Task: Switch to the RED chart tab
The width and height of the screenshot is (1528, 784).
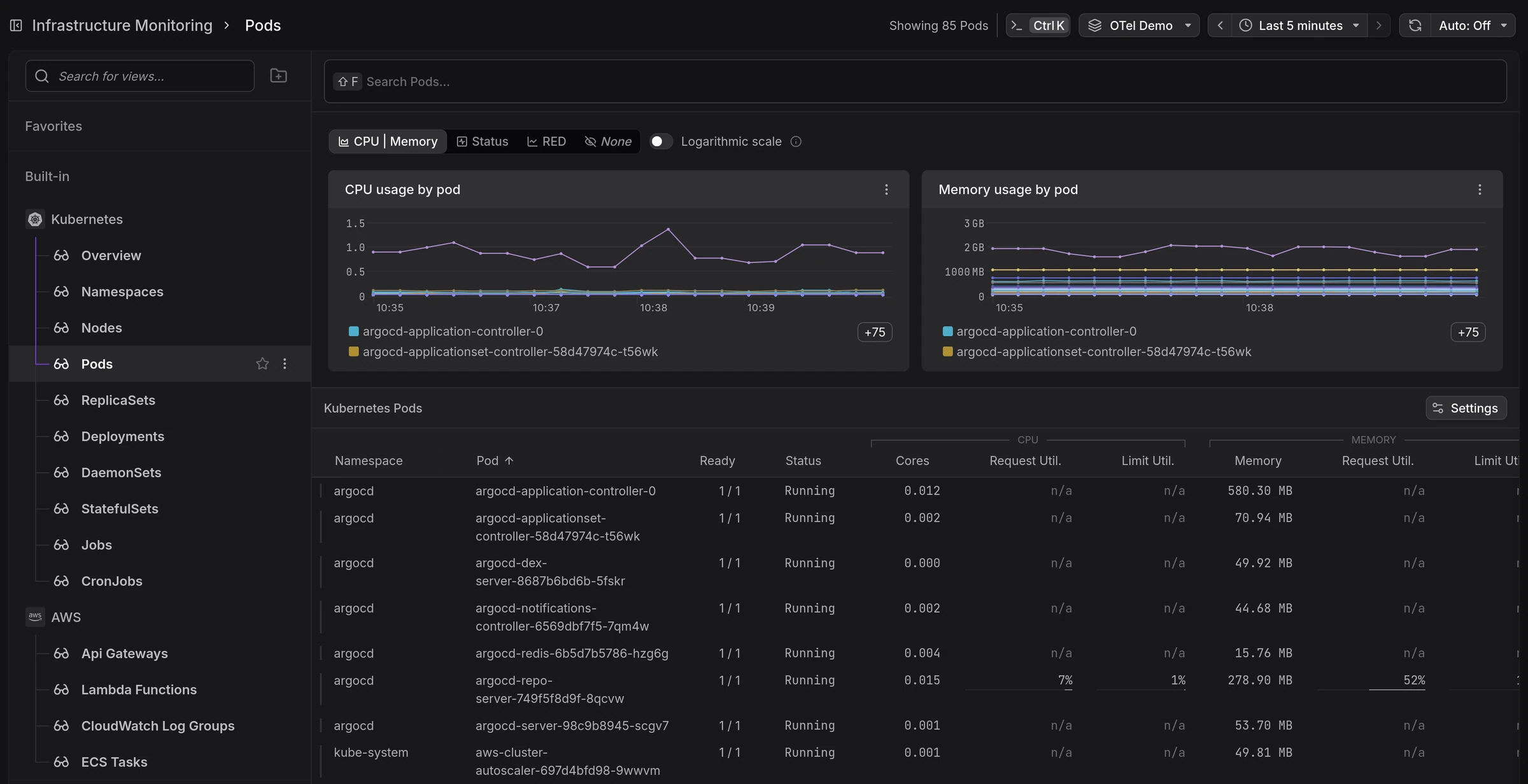Action: point(546,141)
